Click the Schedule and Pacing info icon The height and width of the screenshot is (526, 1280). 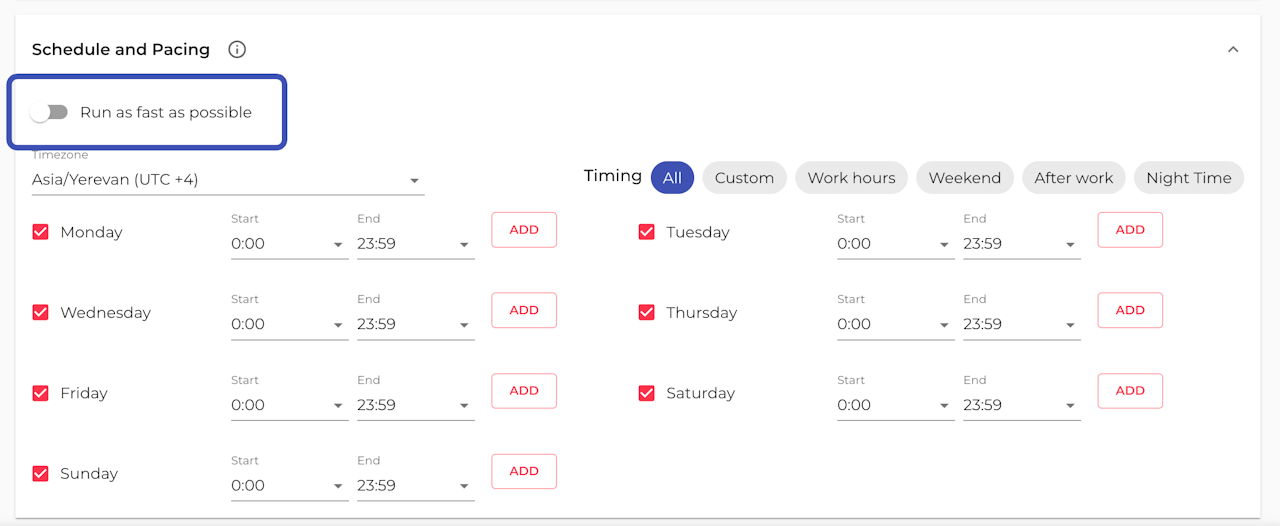237,49
